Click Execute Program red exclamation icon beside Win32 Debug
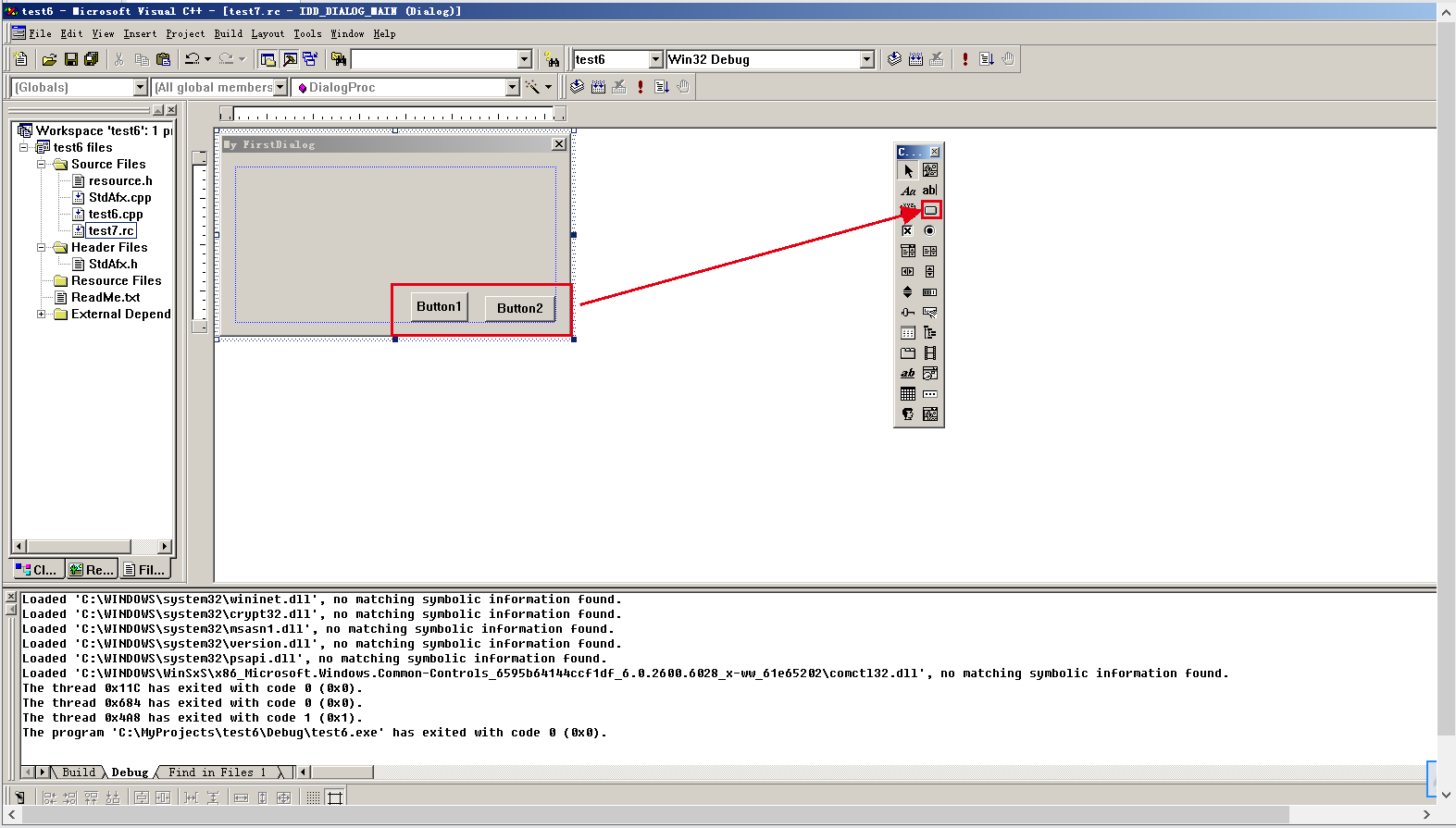Image resolution: width=1456 pixels, height=828 pixels. coord(965,59)
